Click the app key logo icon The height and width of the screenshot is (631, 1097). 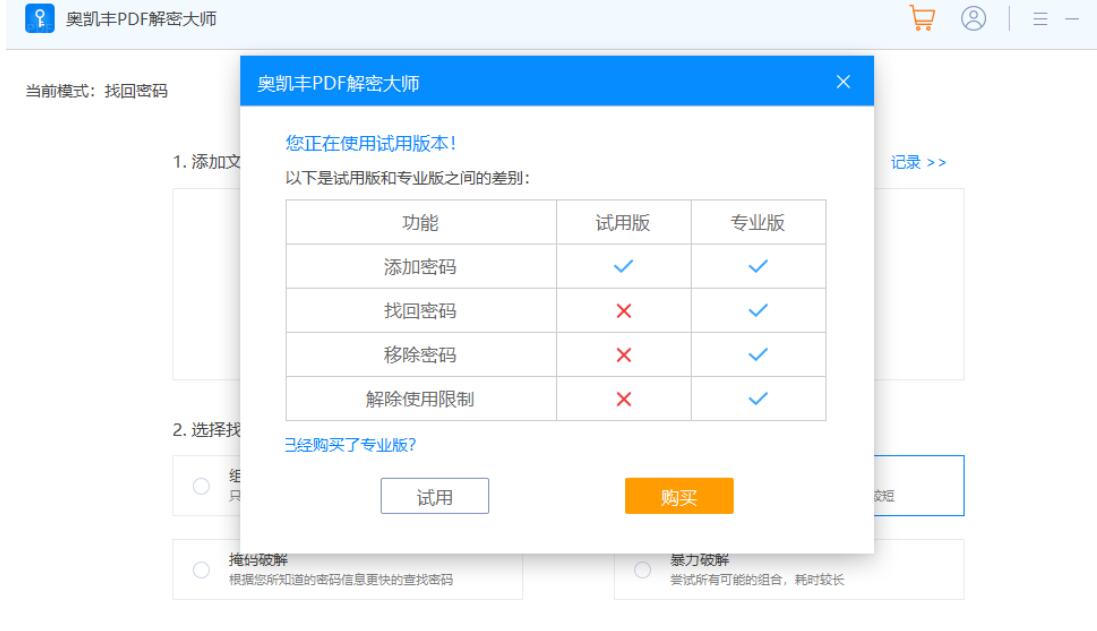pyautogui.click(x=39, y=18)
